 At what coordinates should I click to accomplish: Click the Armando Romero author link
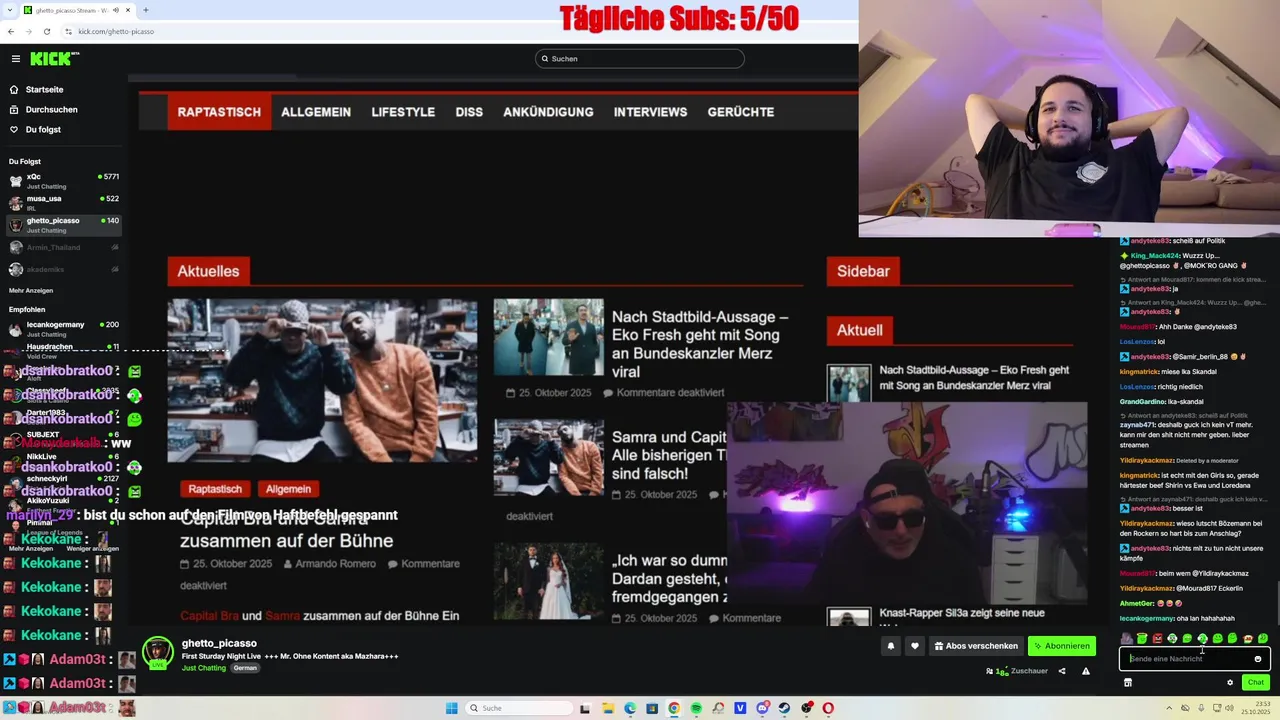(x=335, y=564)
